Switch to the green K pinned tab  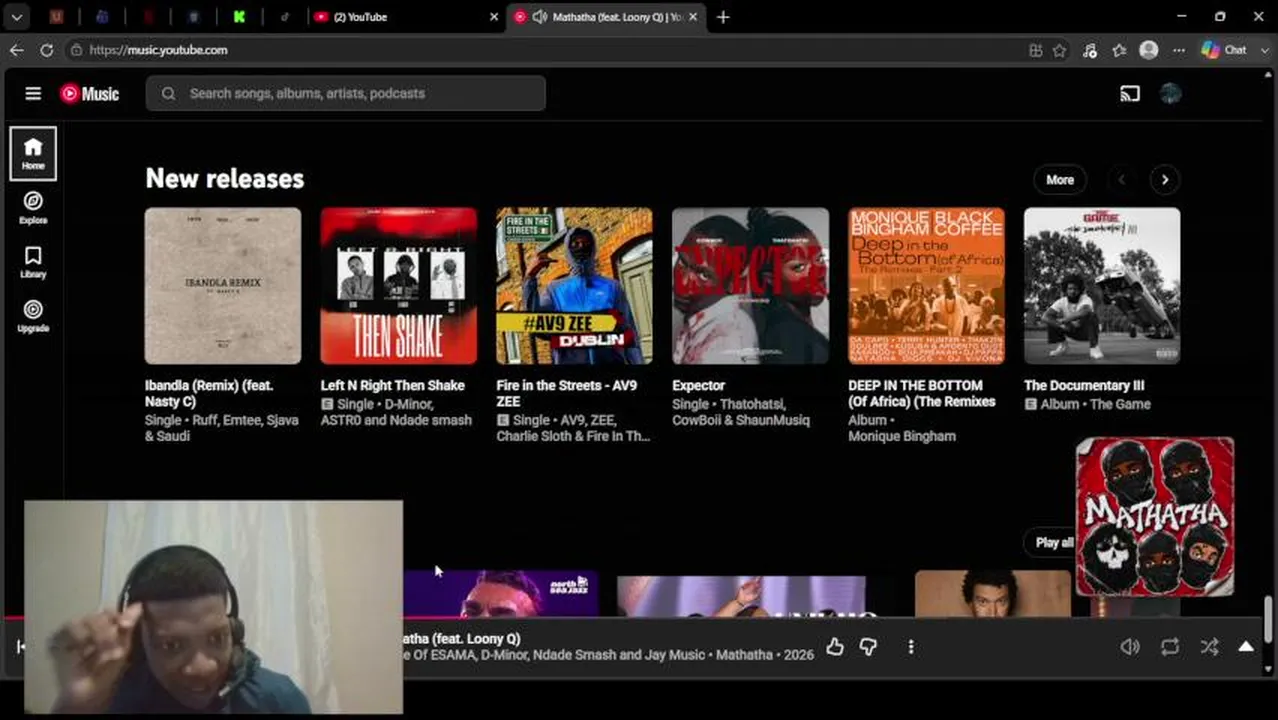240,17
